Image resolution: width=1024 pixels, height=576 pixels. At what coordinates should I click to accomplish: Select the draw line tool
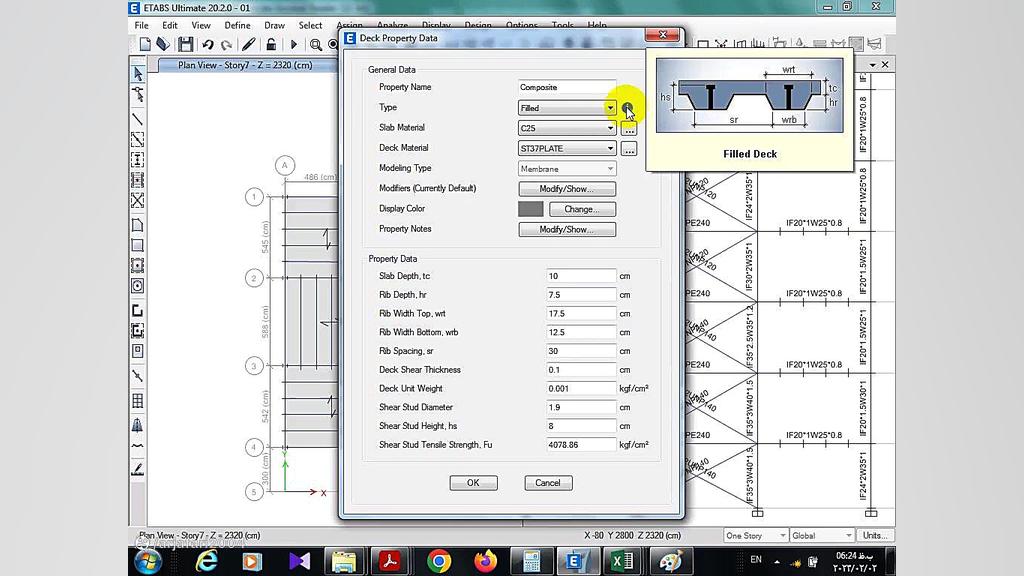pos(138,120)
